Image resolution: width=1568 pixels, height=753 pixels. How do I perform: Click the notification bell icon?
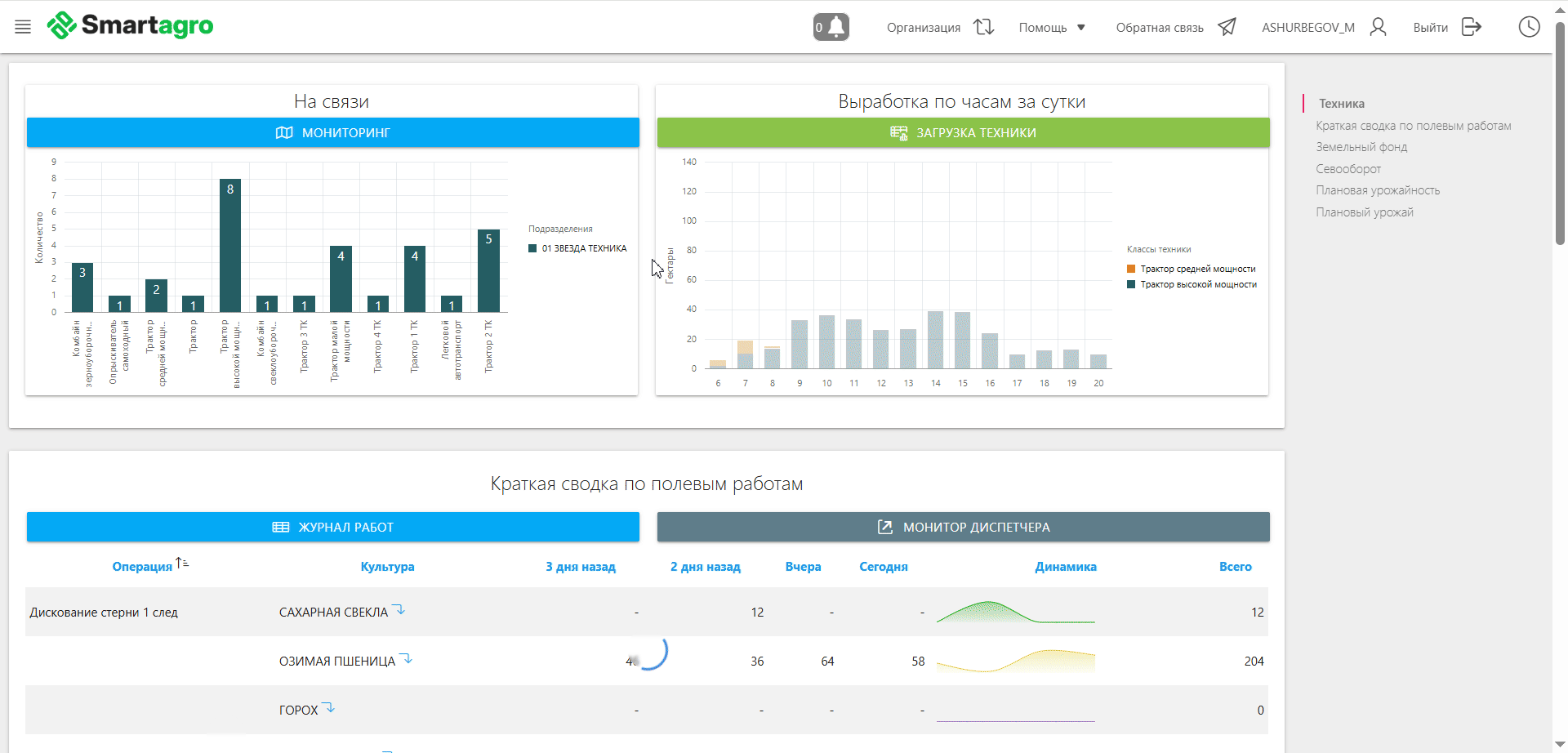click(831, 27)
